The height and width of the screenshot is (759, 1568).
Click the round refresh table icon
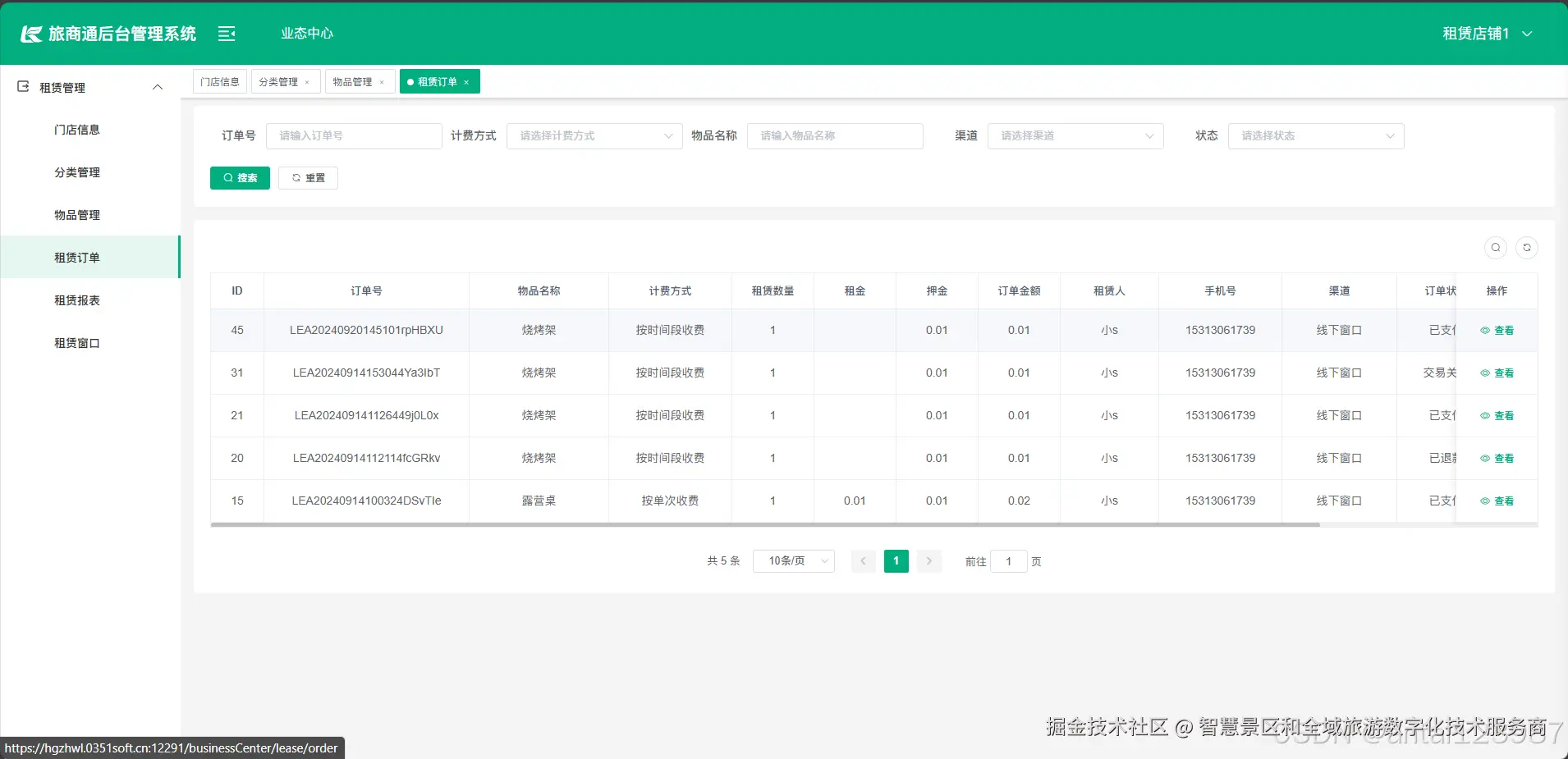click(x=1527, y=247)
